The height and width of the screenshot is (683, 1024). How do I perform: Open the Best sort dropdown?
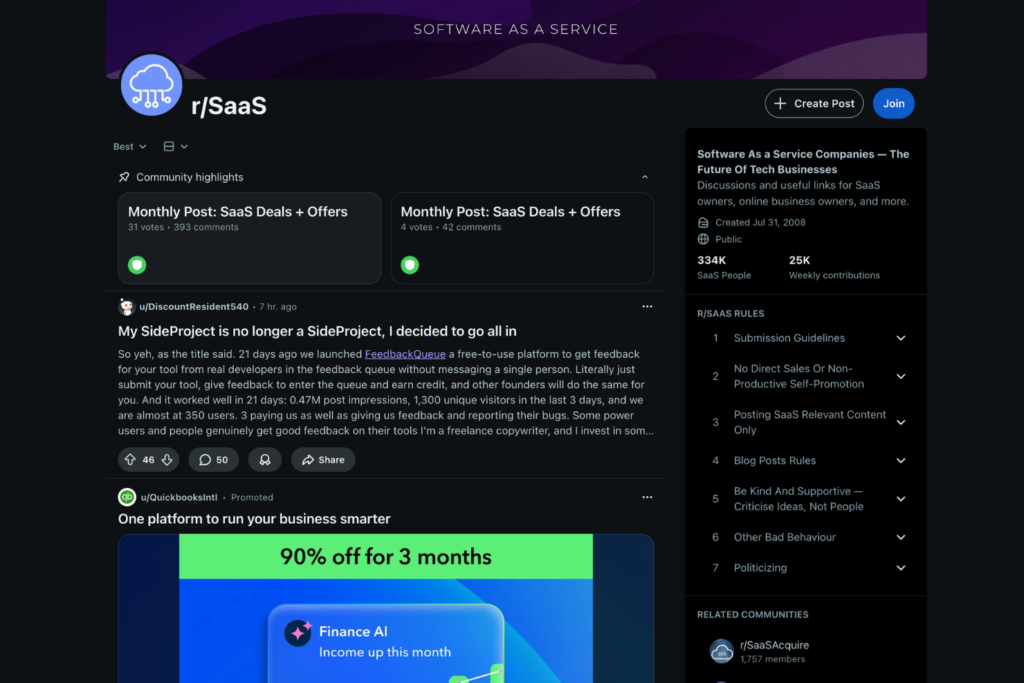pyautogui.click(x=128, y=146)
